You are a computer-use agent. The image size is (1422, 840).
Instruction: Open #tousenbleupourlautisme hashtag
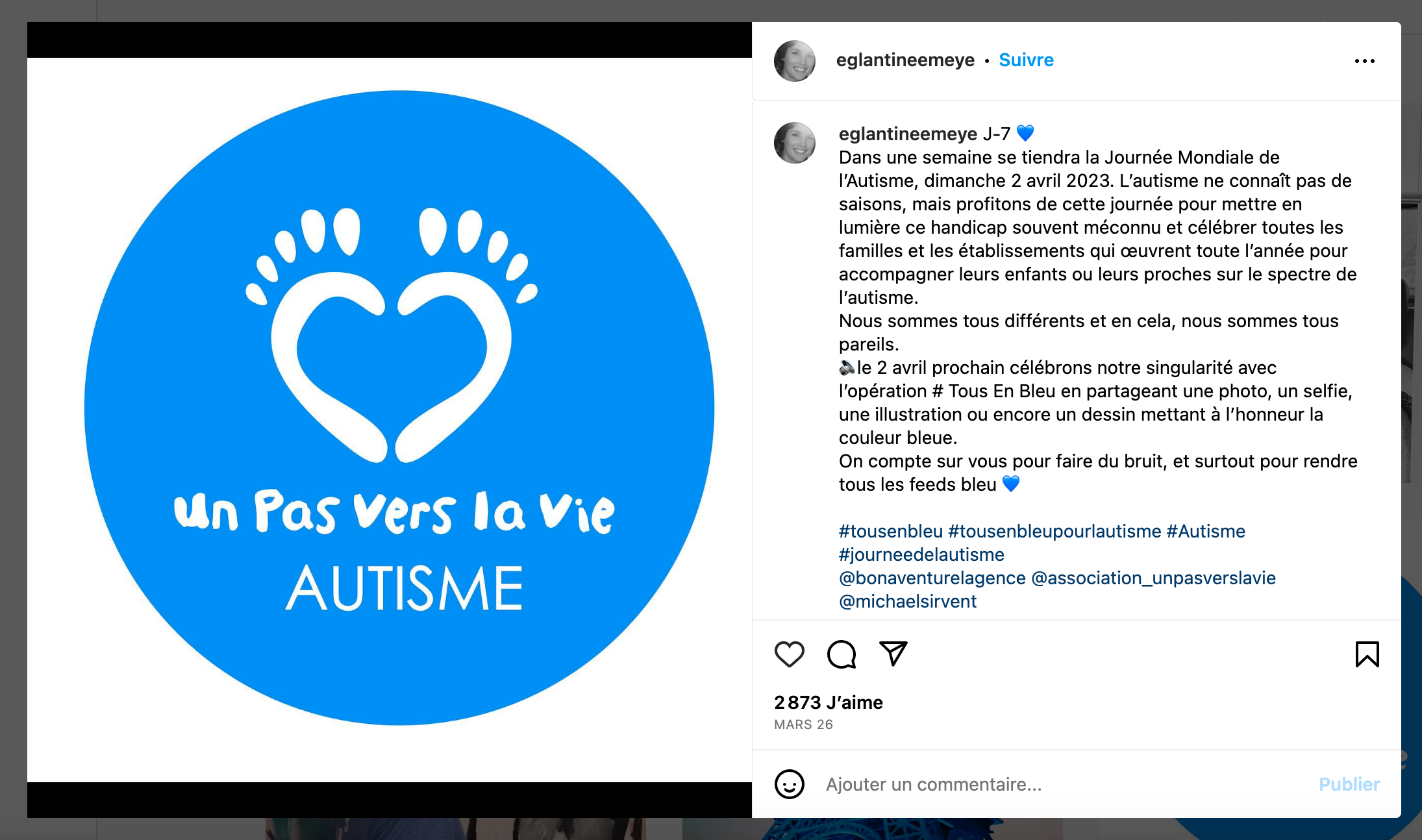click(1054, 531)
